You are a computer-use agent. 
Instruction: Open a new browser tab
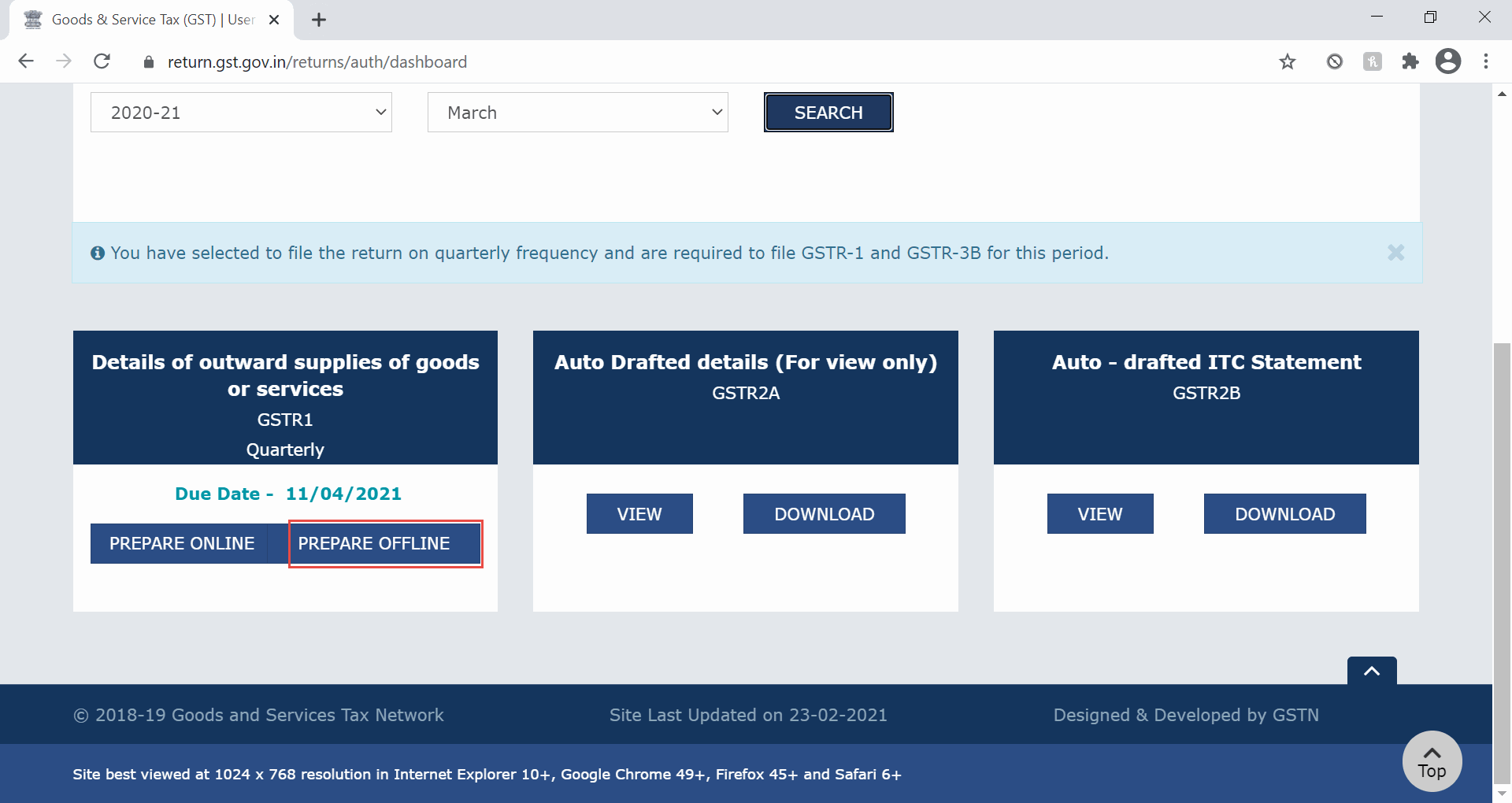[x=319, y=20]
